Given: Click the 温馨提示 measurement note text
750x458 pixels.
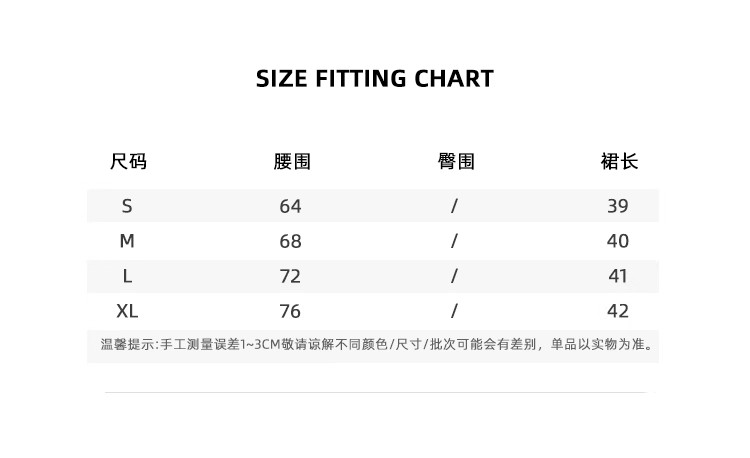Looking at the screenshot, I should 376,346.
